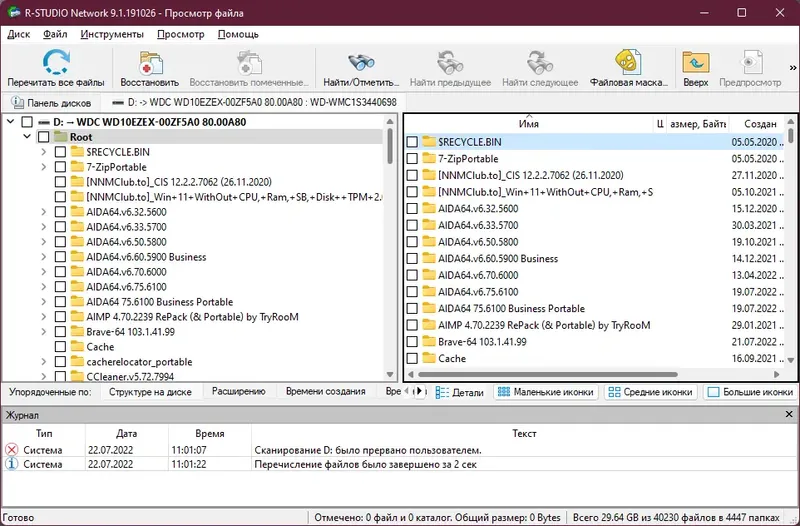
Task: Sort by Структуре на диске
Action: tap(151, 392)
